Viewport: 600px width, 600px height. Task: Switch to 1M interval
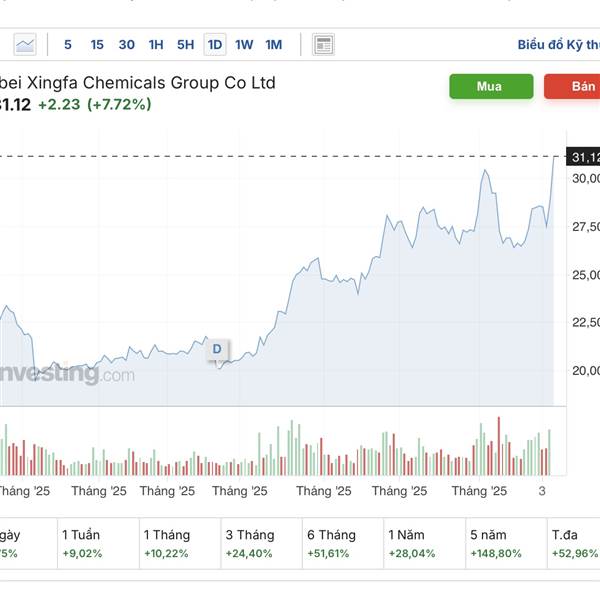(x=274, y=44)
